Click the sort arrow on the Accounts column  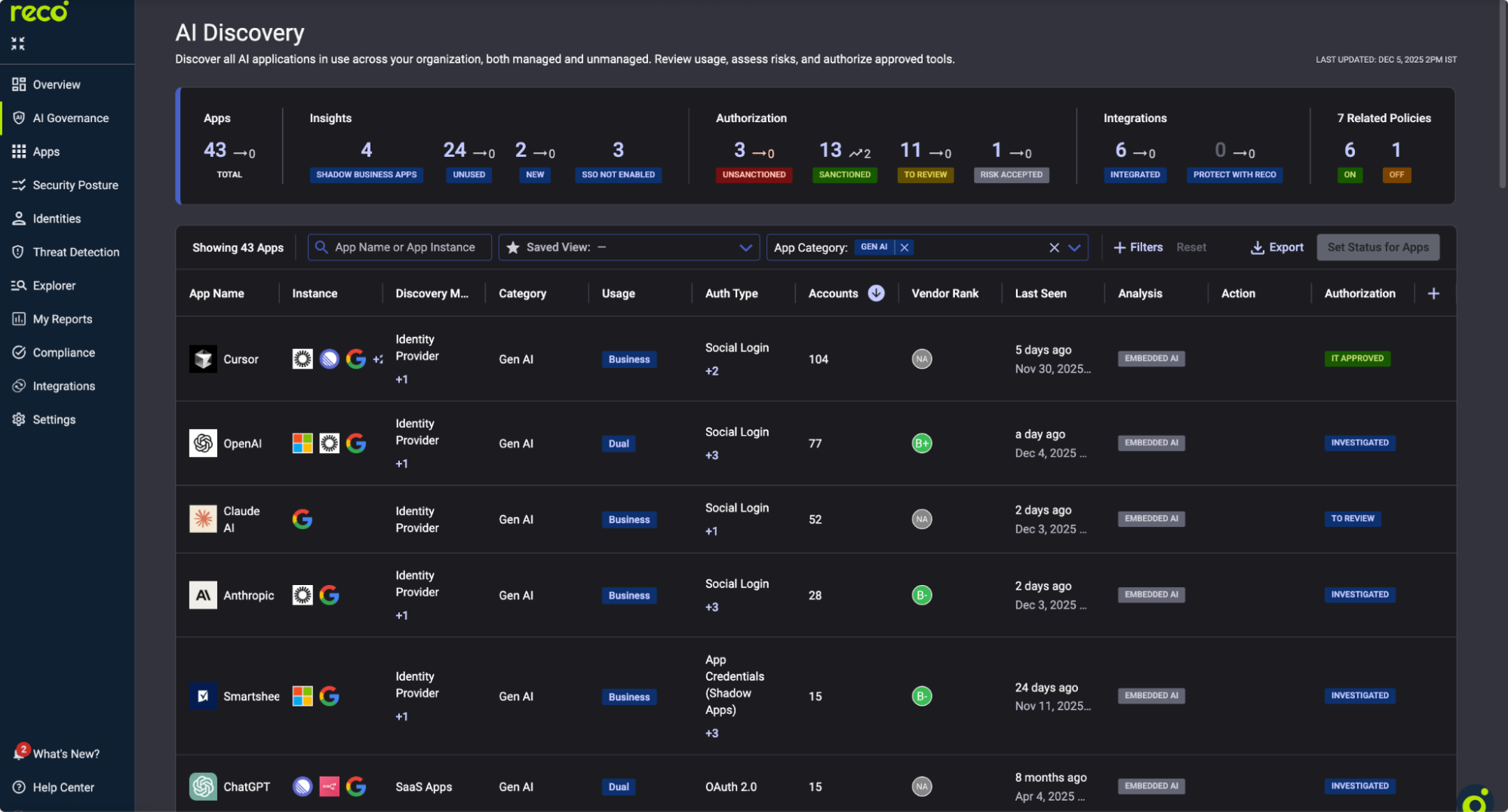pos(876,293)
